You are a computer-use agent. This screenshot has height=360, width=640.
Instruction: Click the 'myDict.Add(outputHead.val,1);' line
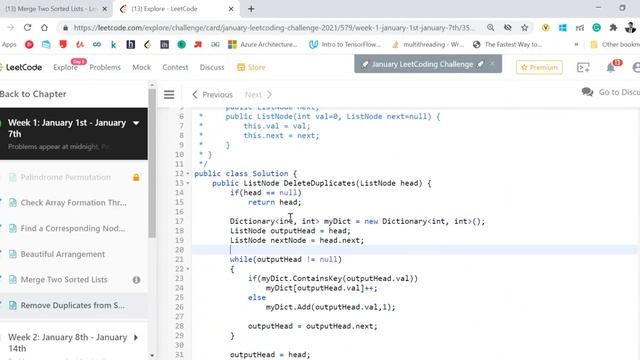click(331, 307)
